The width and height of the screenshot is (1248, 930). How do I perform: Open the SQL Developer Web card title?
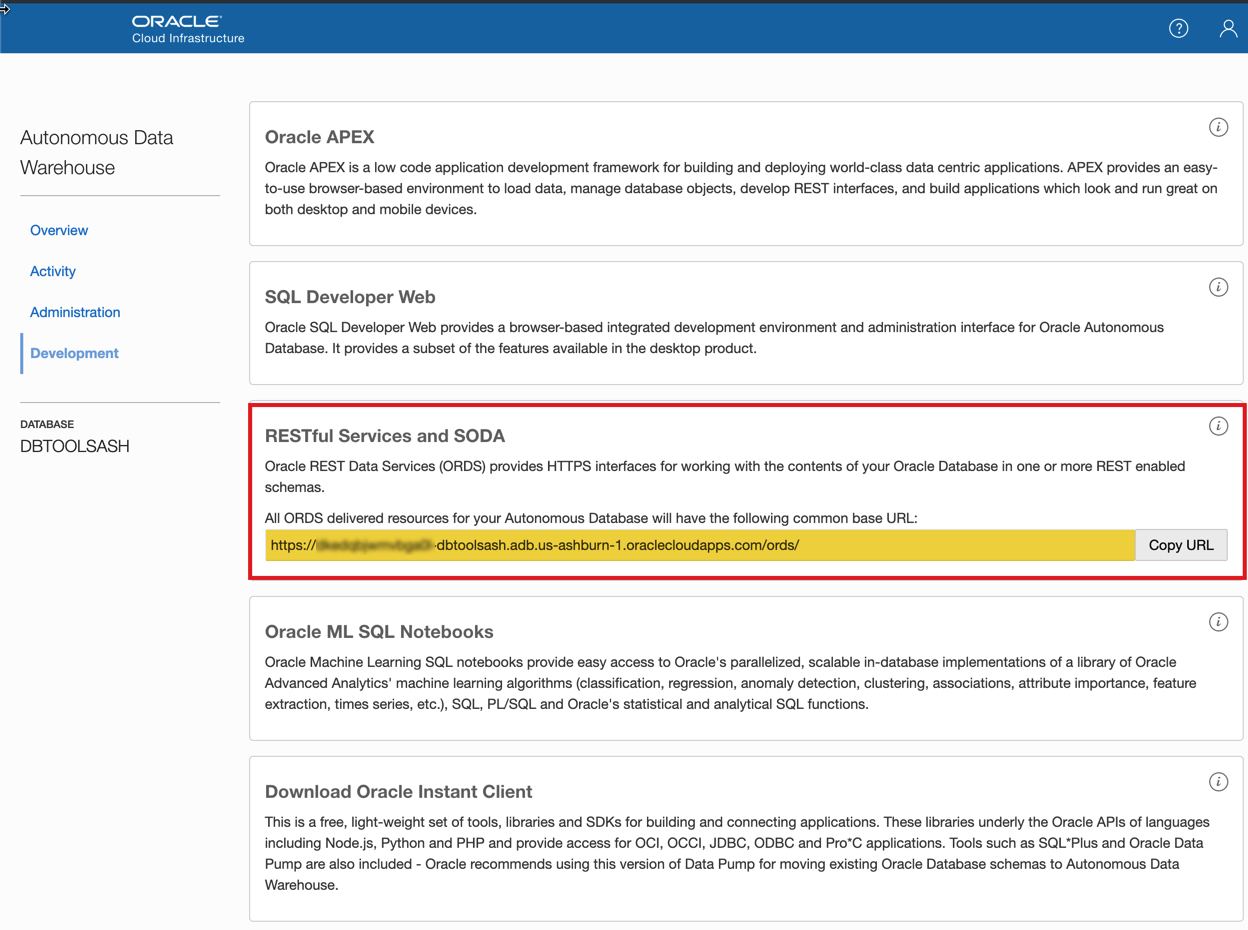tap(350, 297)
